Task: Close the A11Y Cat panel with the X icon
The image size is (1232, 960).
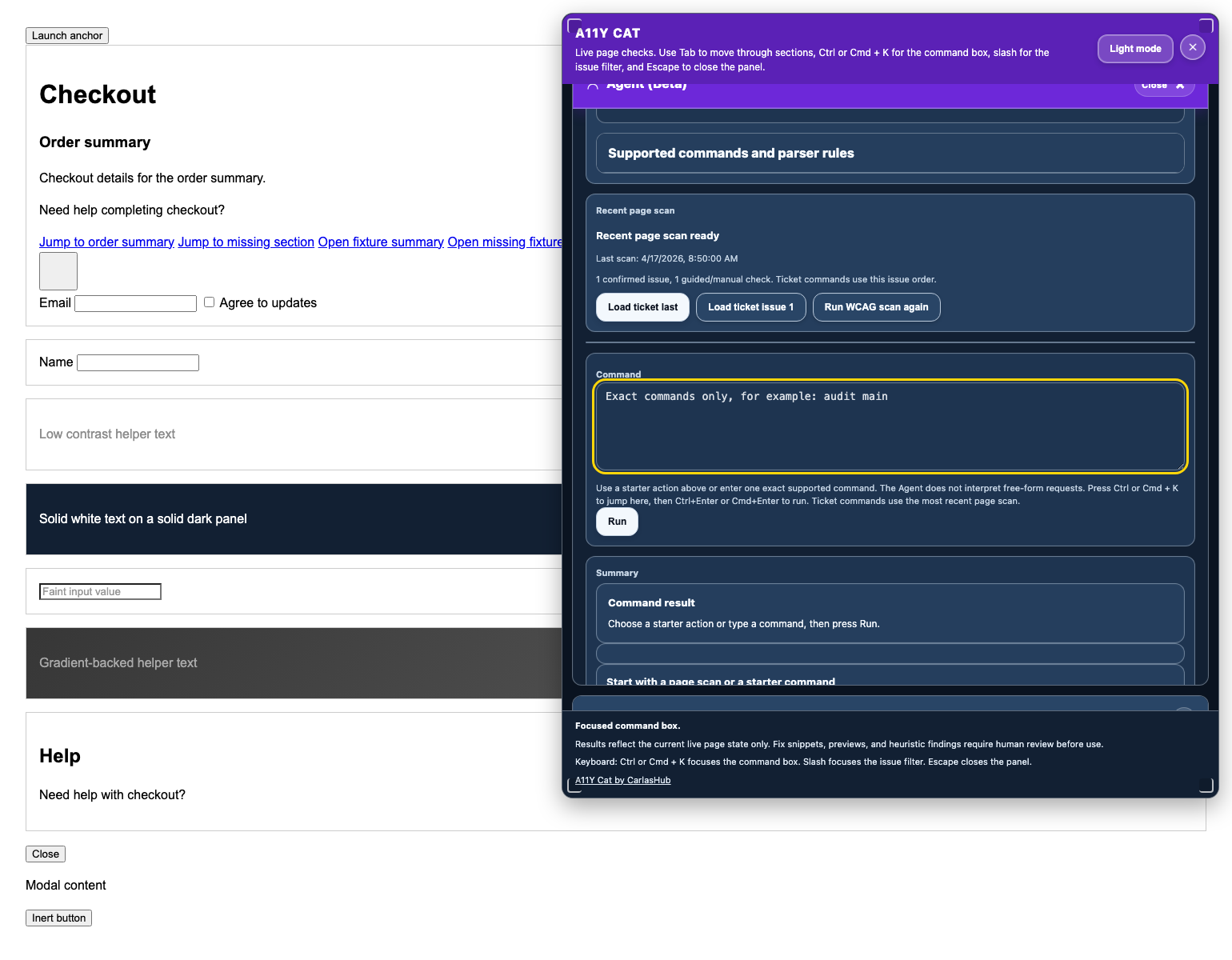Action: click(x=1192, y=48)
